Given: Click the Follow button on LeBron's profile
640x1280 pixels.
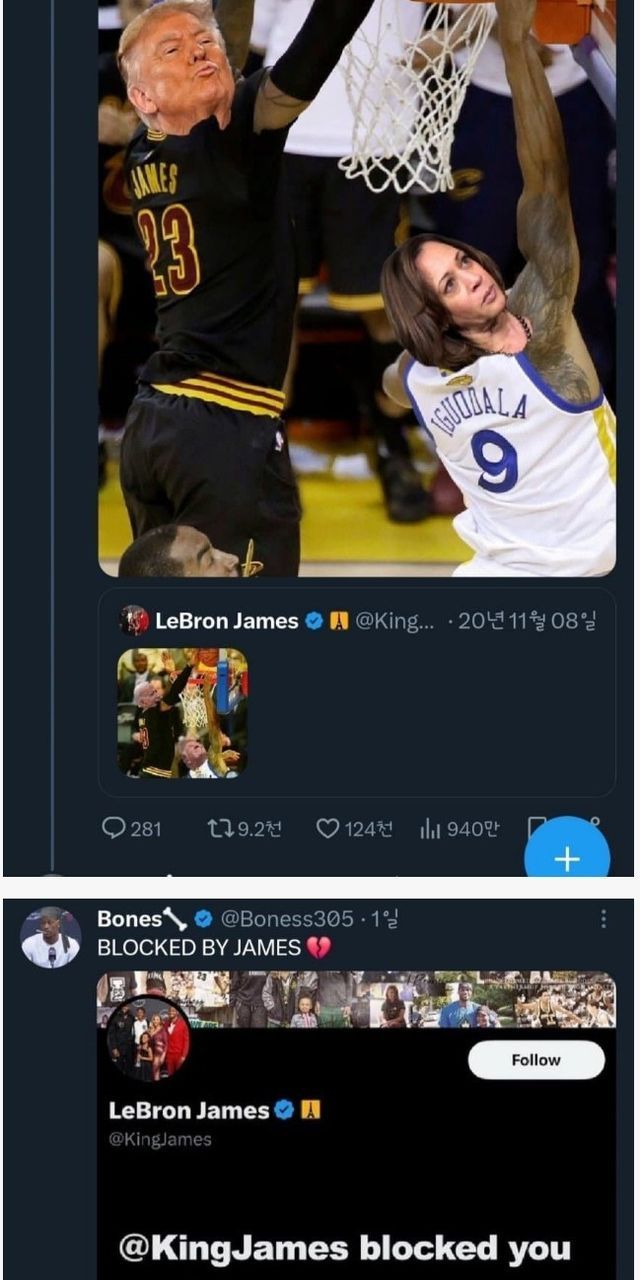Looking at the screenshot, I should [536, 1060].
